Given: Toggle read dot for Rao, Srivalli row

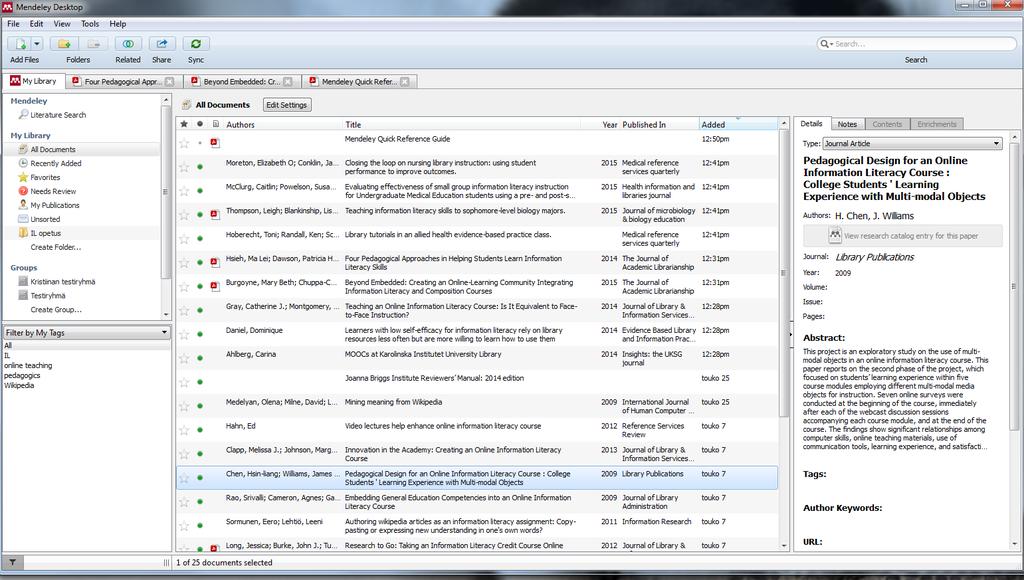Looking at the screenshot, I should point(200,502).
